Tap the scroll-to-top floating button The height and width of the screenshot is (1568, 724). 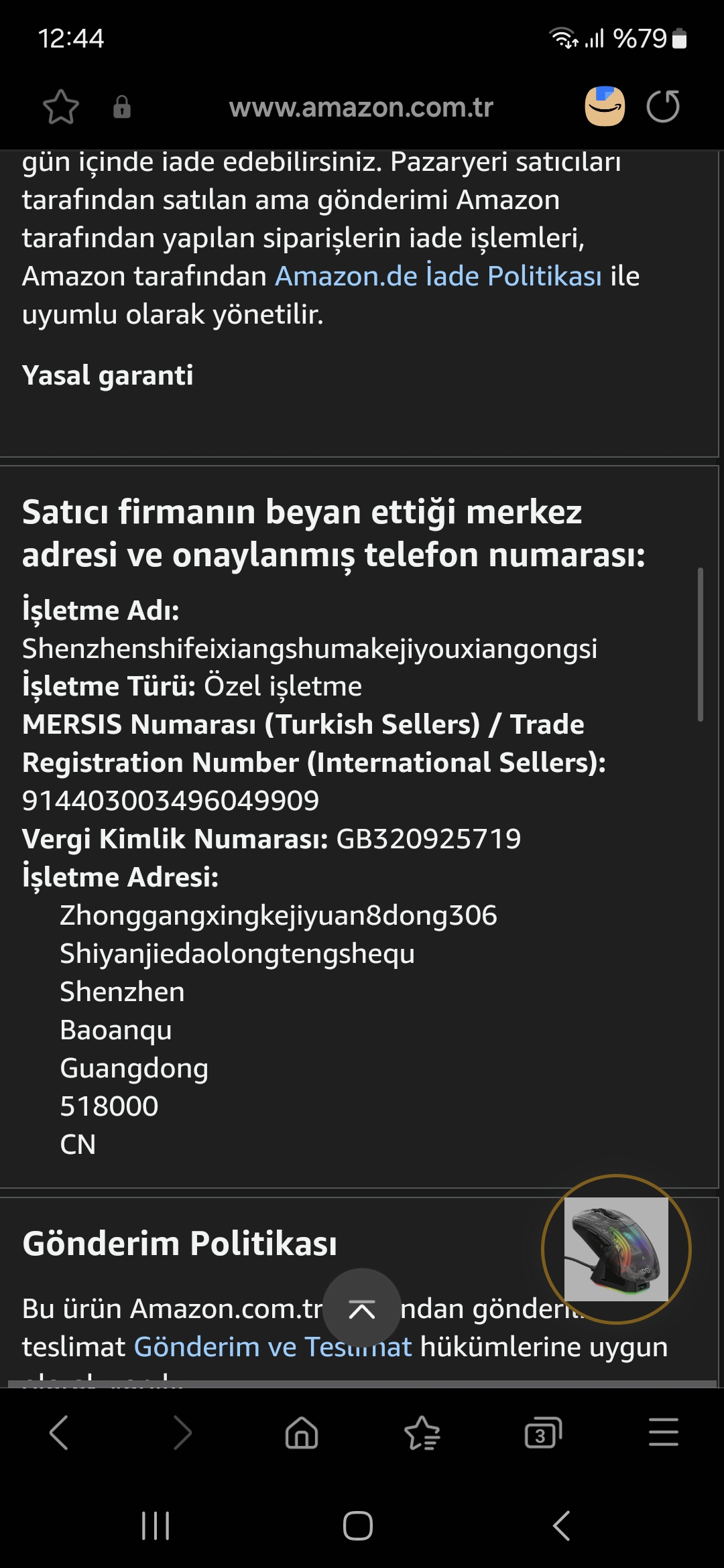pos(362,1307)
